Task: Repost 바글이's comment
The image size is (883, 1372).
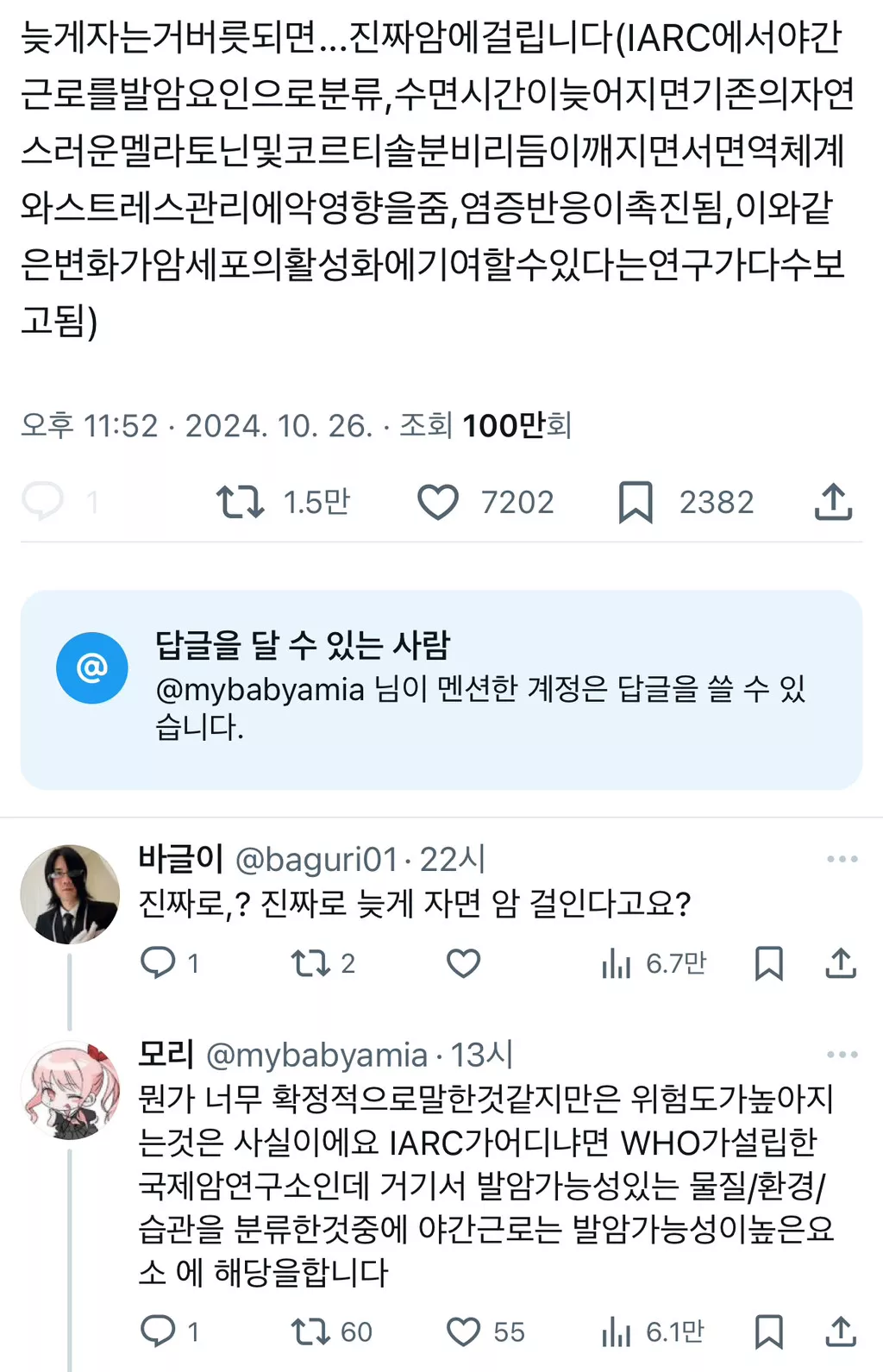Action: (309, 962)
